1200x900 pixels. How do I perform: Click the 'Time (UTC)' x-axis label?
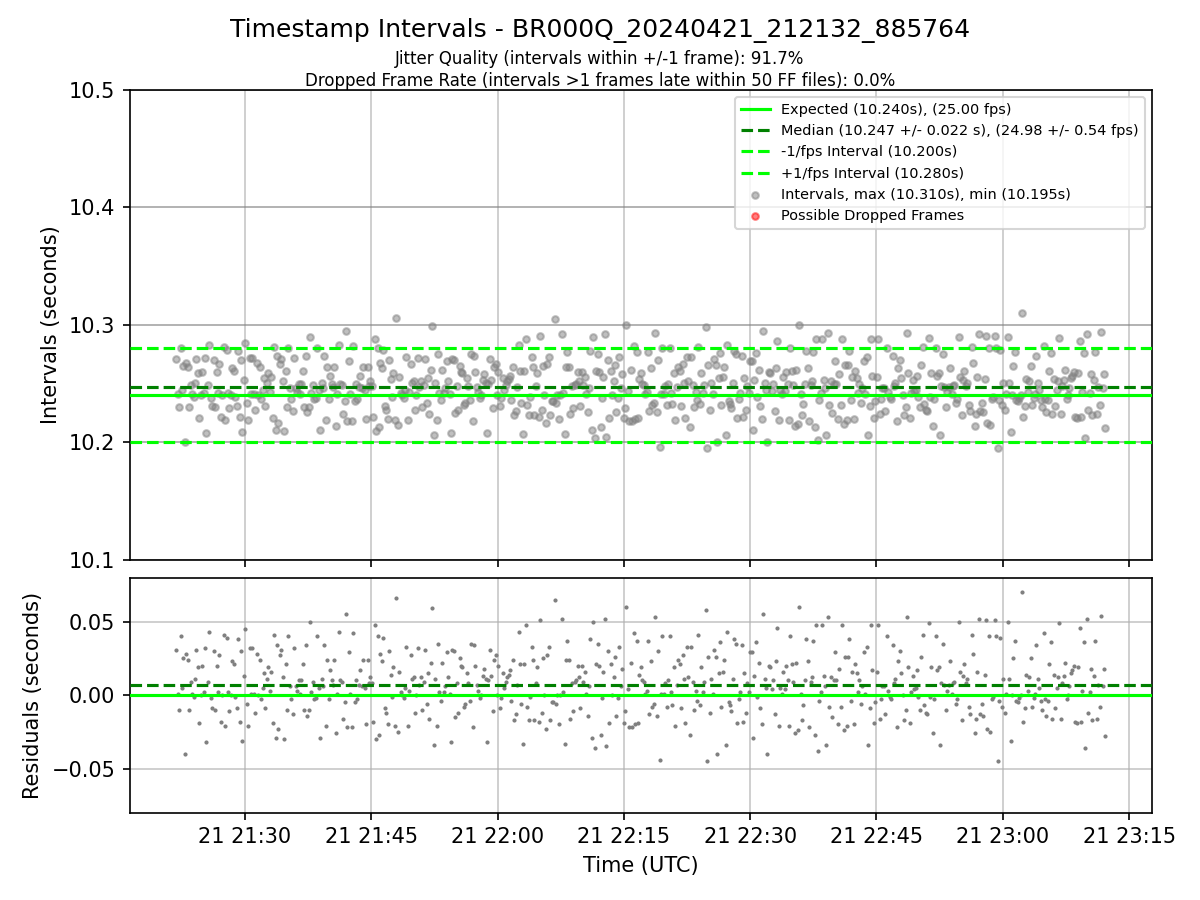(x=641, y=865)
